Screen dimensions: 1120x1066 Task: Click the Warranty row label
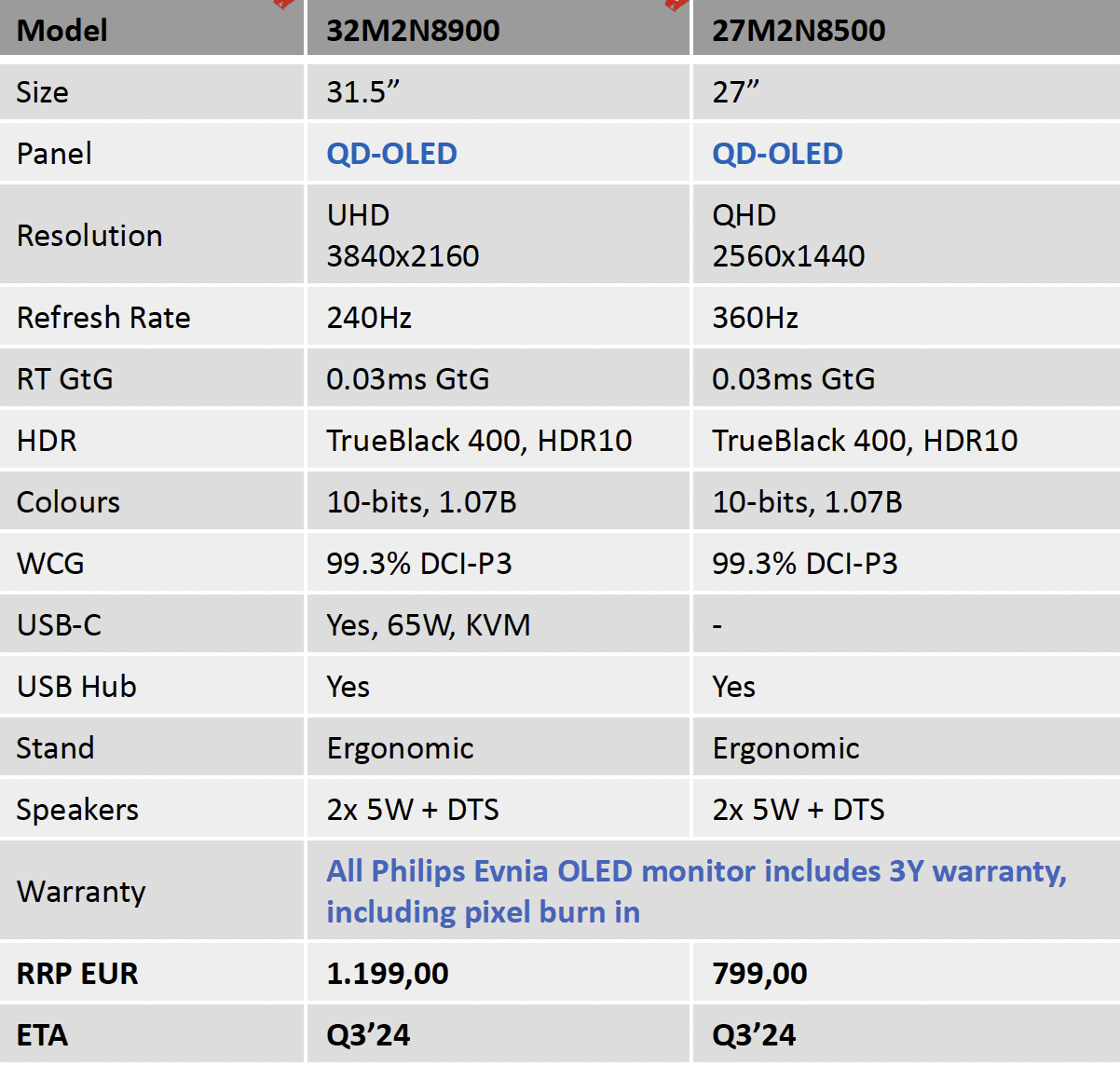pos(81,892)
